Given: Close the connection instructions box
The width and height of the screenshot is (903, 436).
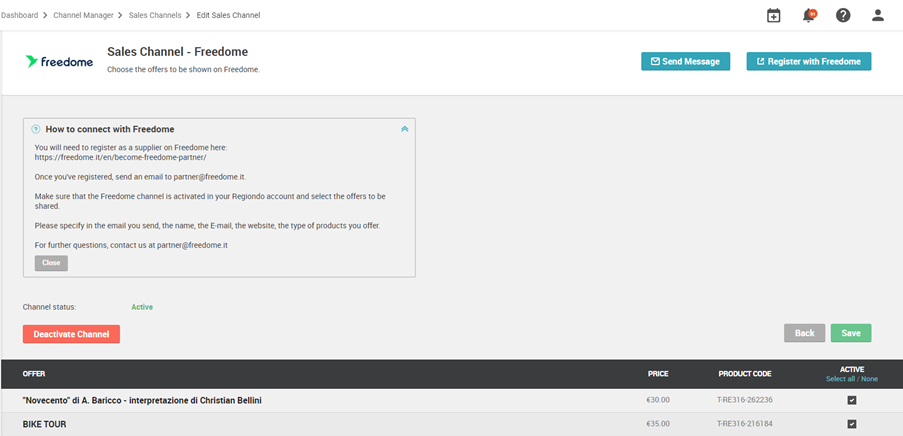Looking at the screenshot, I should [x=51, y=263].
